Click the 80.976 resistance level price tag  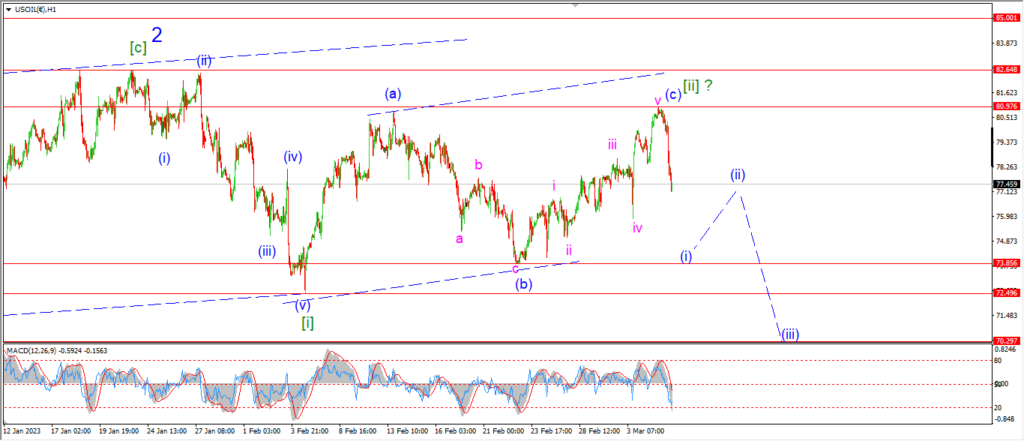pos(1004,106)
